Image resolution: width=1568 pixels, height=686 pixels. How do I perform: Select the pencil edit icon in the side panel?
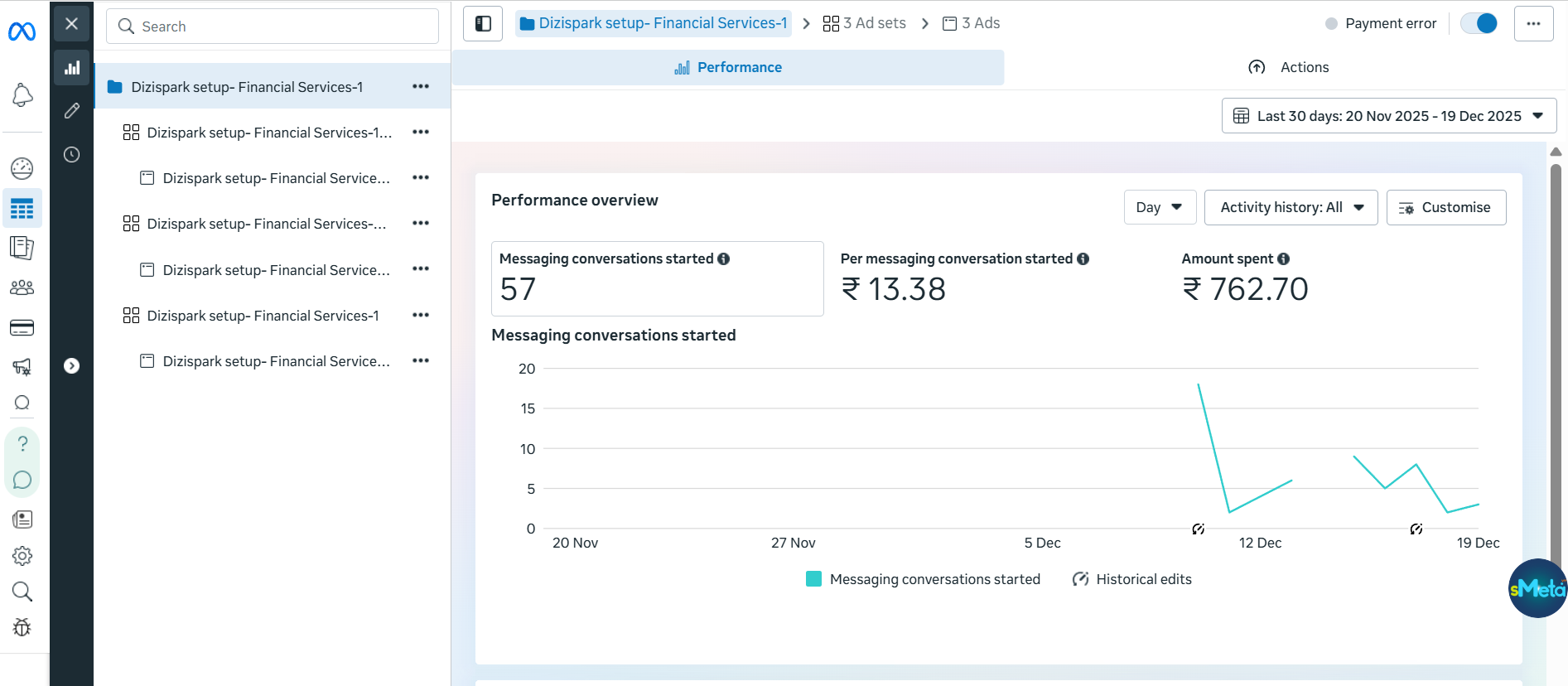point(72,111)
